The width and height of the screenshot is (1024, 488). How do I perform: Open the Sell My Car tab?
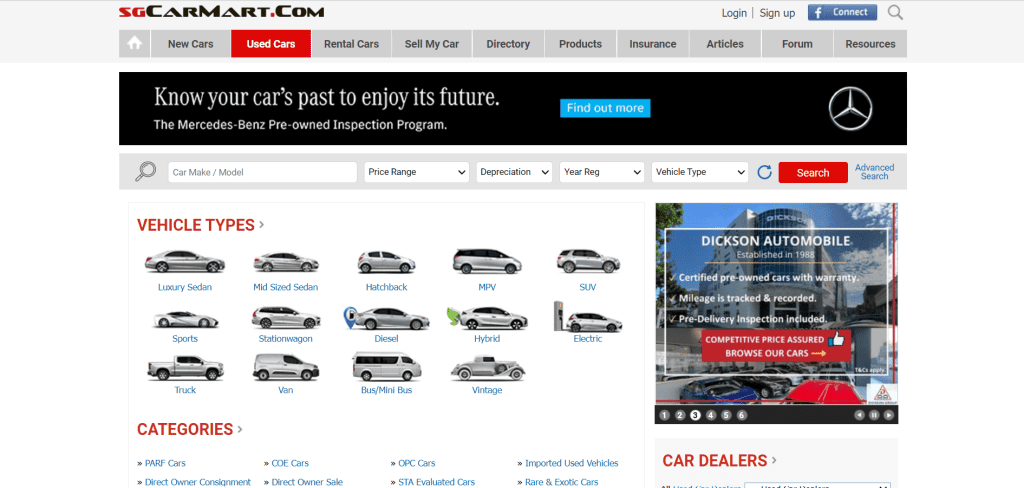tap(432, 44)
